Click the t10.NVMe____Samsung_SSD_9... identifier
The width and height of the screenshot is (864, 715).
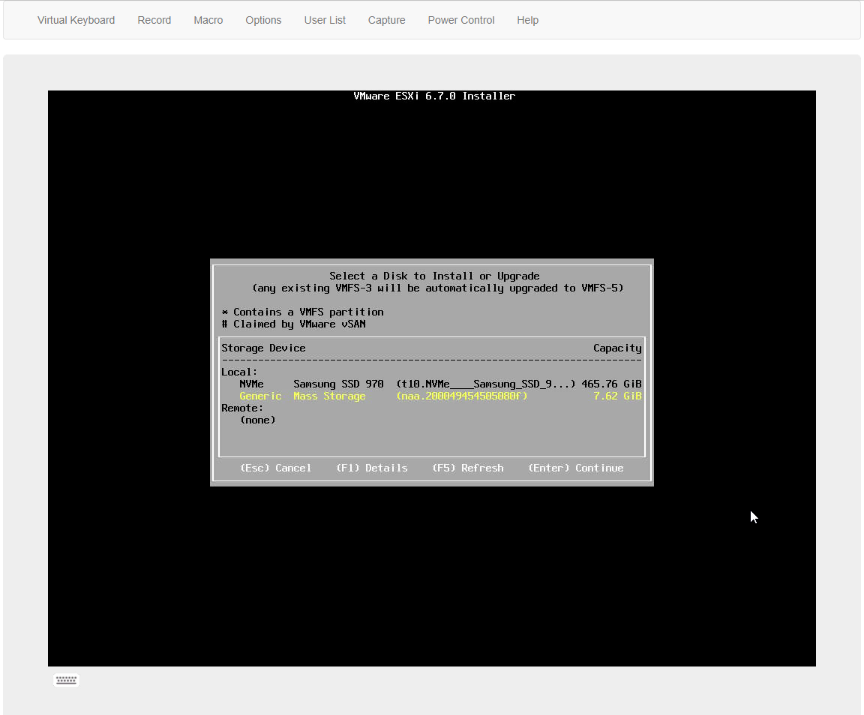point(485,384)
